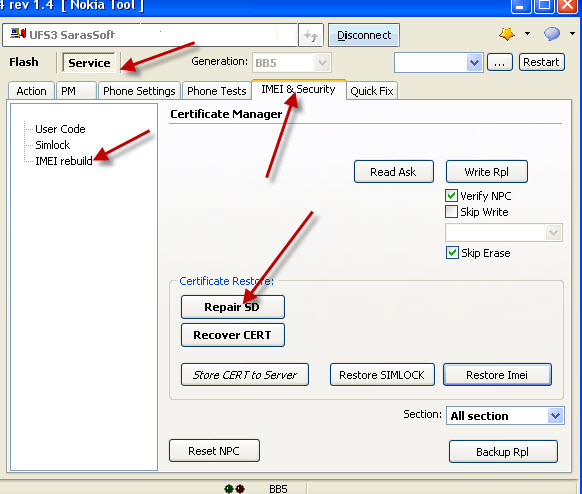Open the dropdown below Skip Write
This screenshot has height=494, width=582.
[504, 233]
